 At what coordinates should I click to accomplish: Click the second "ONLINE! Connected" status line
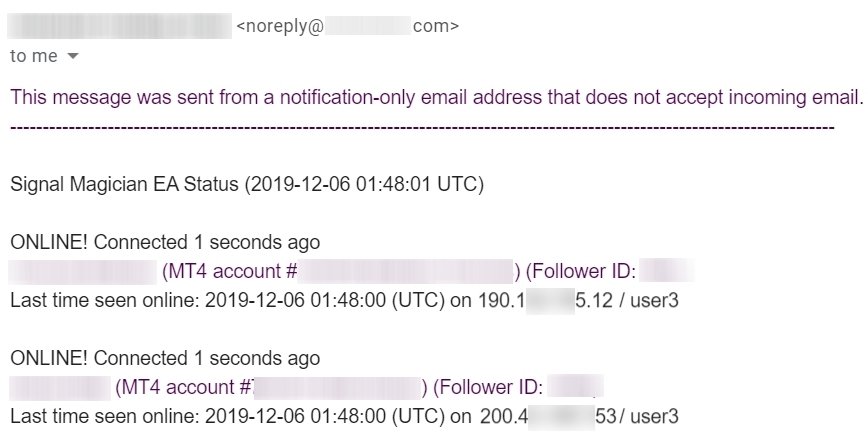coord(164,358)
